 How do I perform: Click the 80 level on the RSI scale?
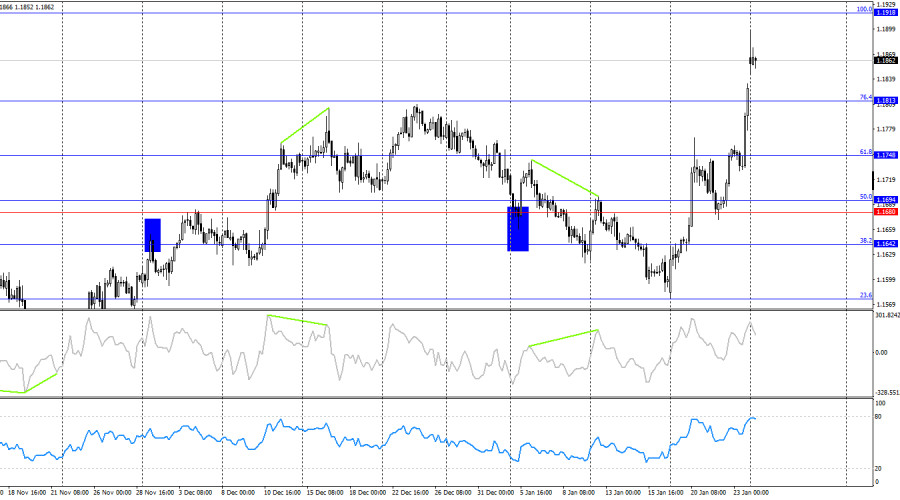coord(879,416)
